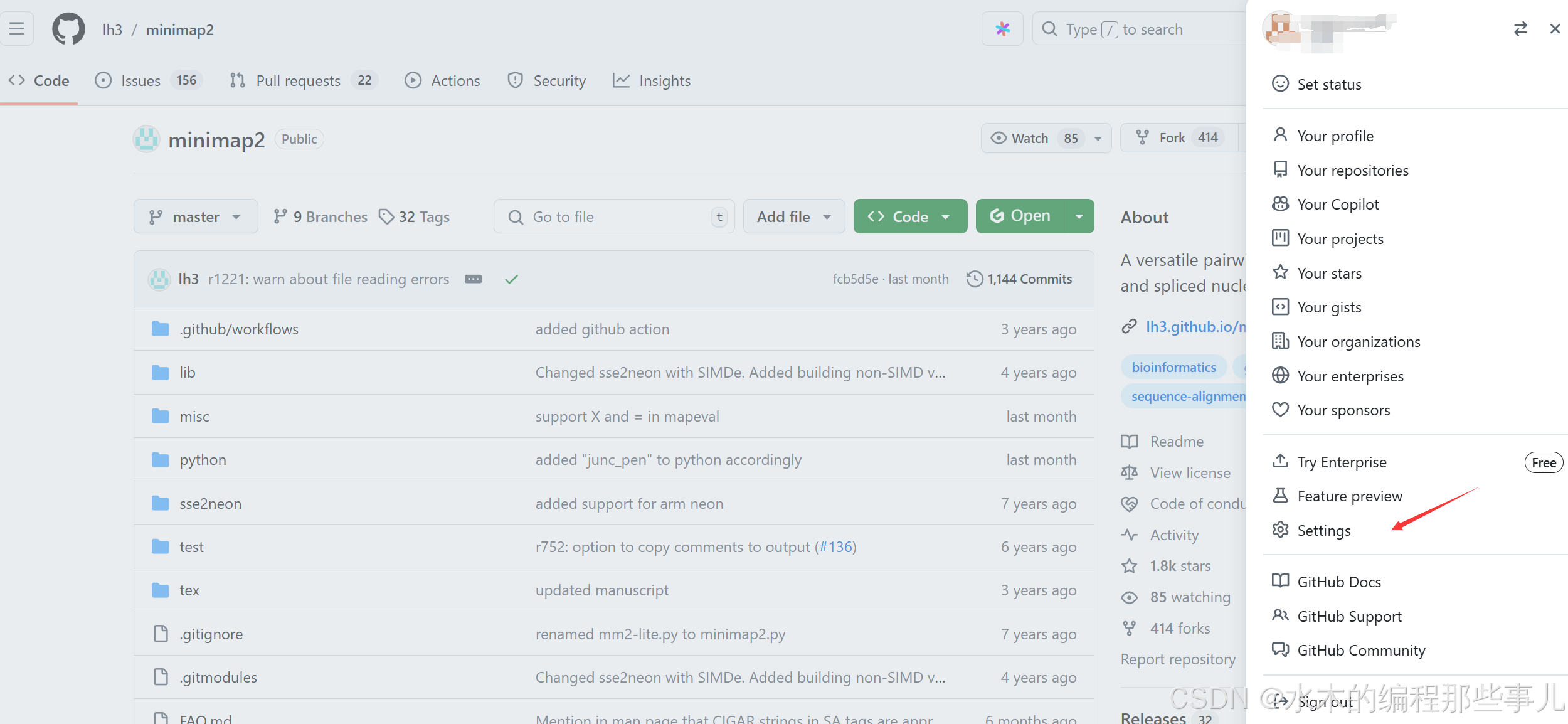Select Settings in the user menu
1568x724 pixels.
(x=1323, y=531)
